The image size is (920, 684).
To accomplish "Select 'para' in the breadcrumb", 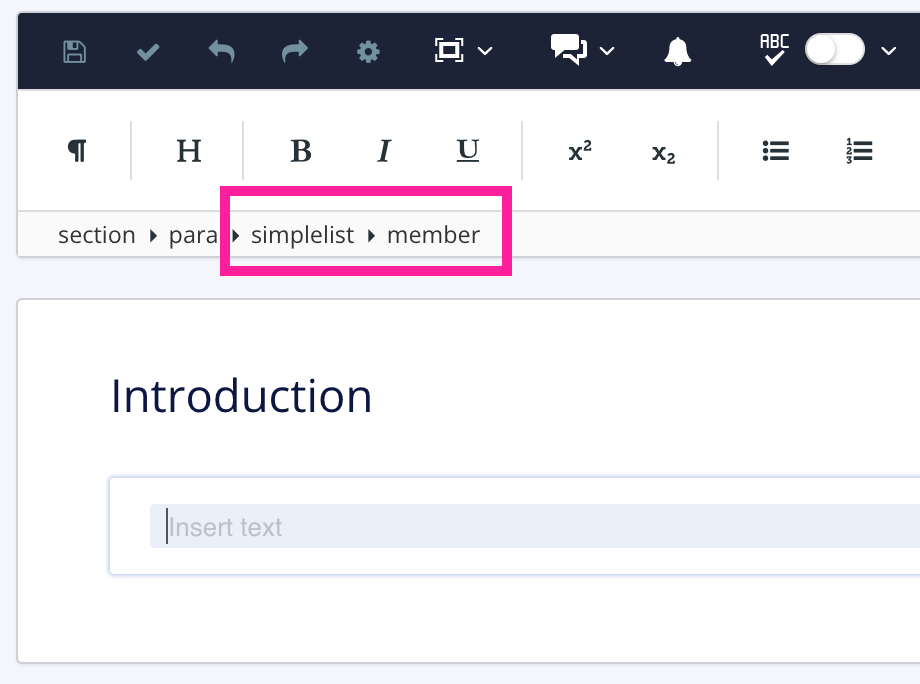I will (x=193, y=235).
